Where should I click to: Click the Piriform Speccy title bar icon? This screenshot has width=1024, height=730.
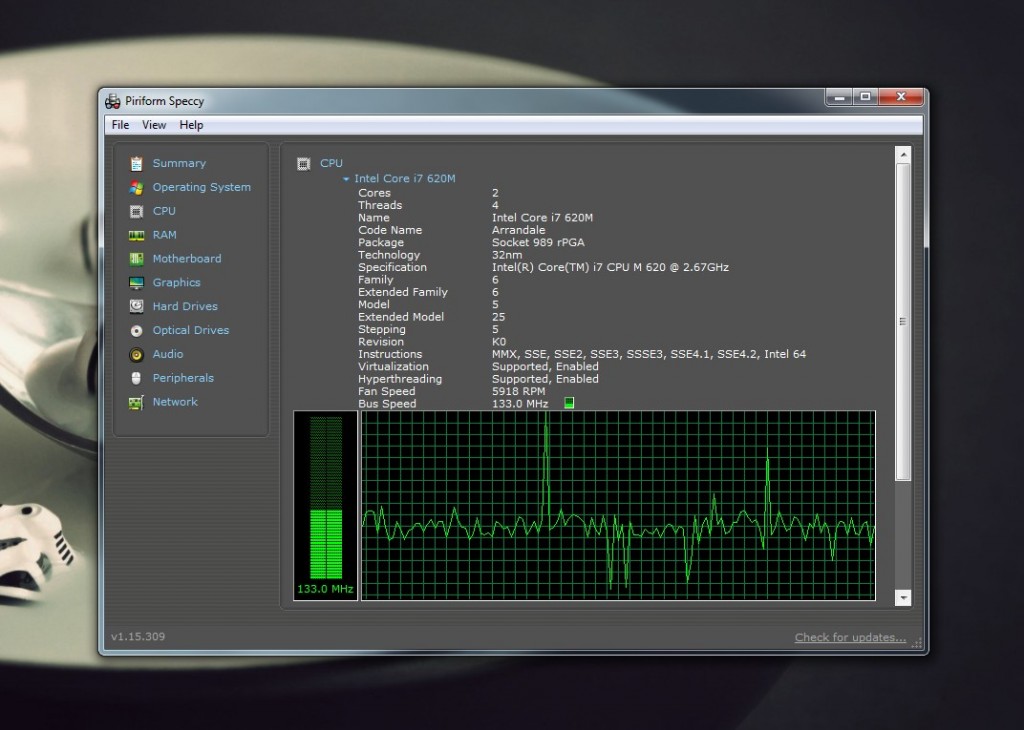click(x=113, y=101)
